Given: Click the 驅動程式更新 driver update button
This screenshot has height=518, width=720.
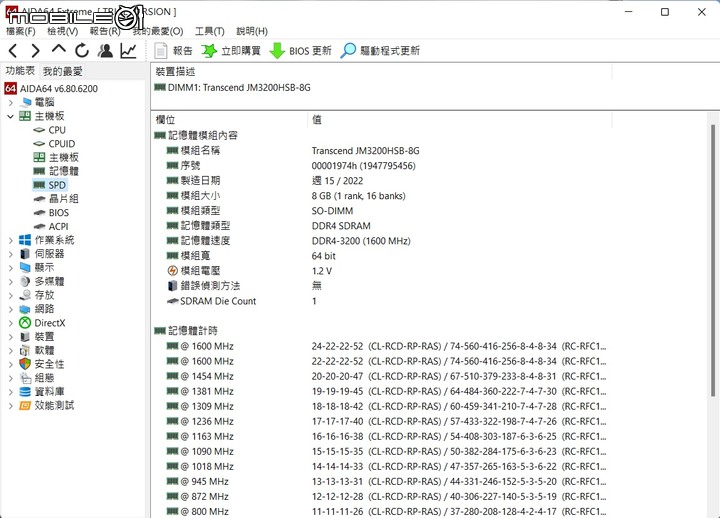Looking at the screenshot, I should (380, 51).
